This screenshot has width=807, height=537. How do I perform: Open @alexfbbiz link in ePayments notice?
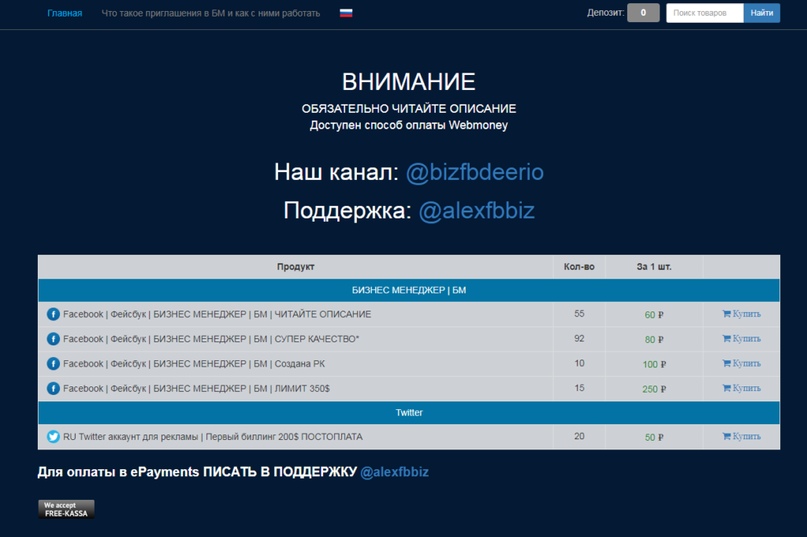tap(394, 472)
